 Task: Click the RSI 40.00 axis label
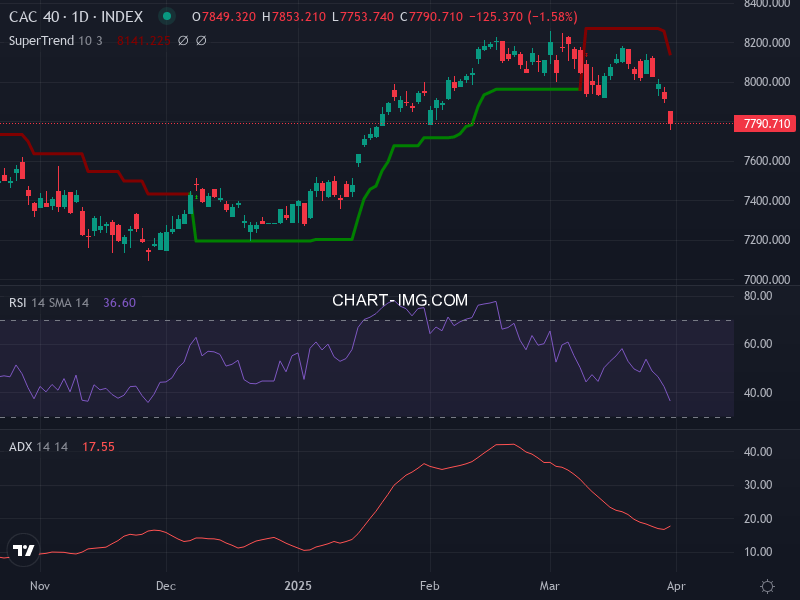pyautogui.click(x=758, y=393)
